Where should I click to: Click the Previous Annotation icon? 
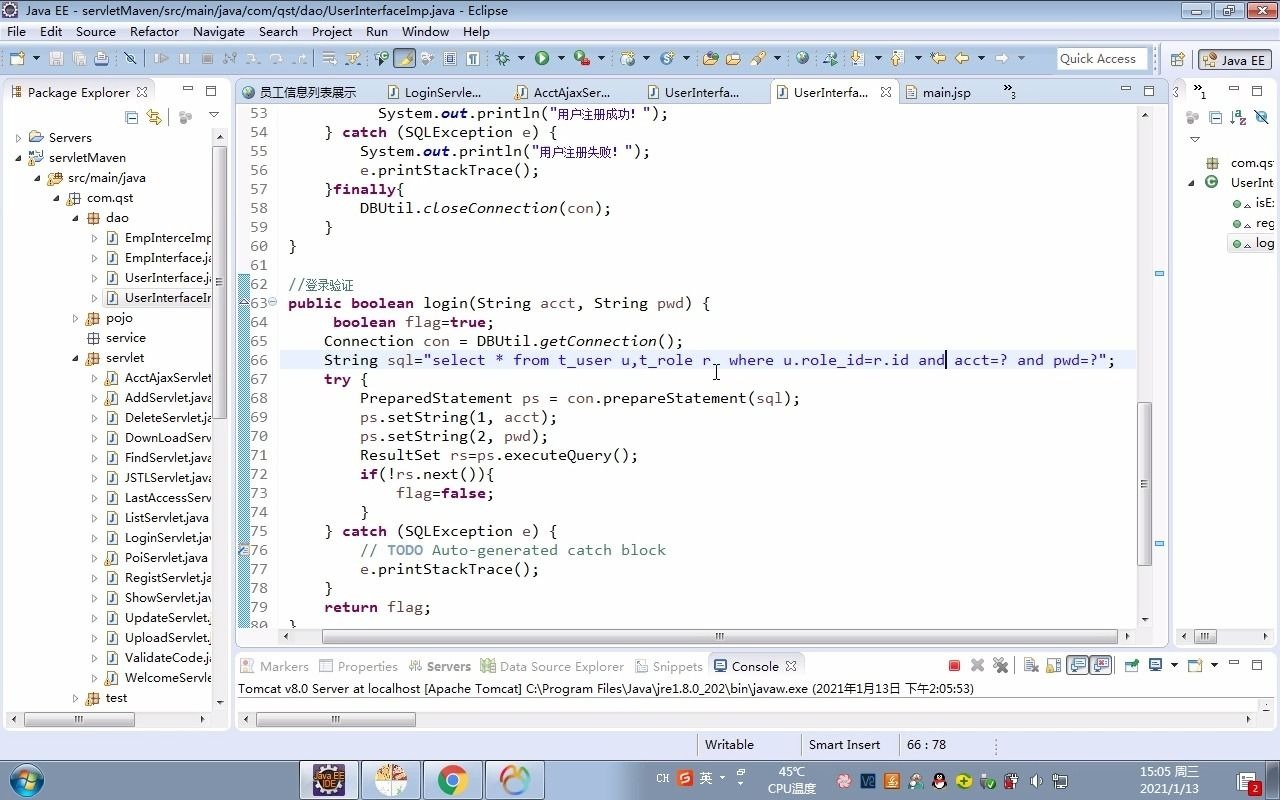(x=896, y=59)
